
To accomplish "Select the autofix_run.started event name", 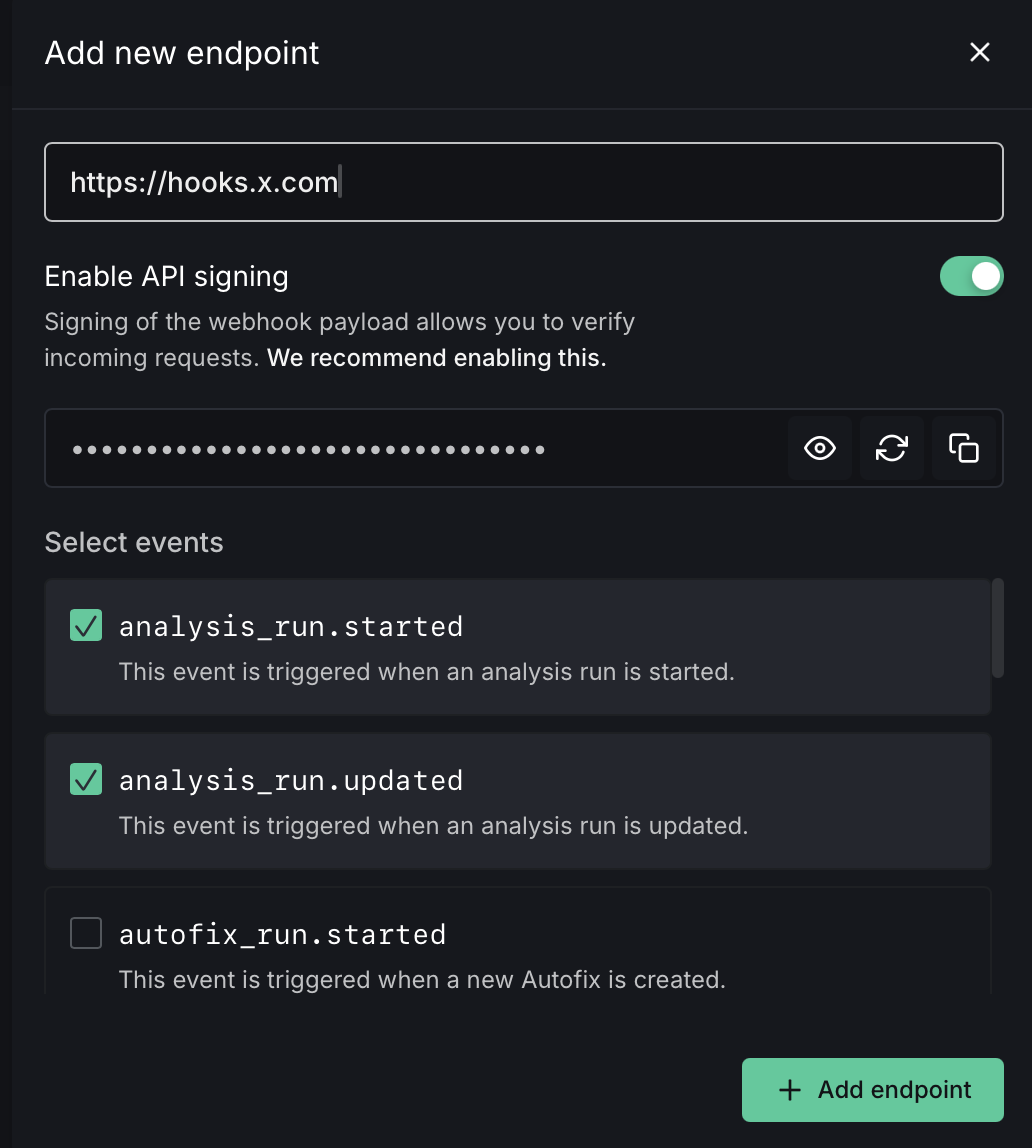I will (282, 935).
